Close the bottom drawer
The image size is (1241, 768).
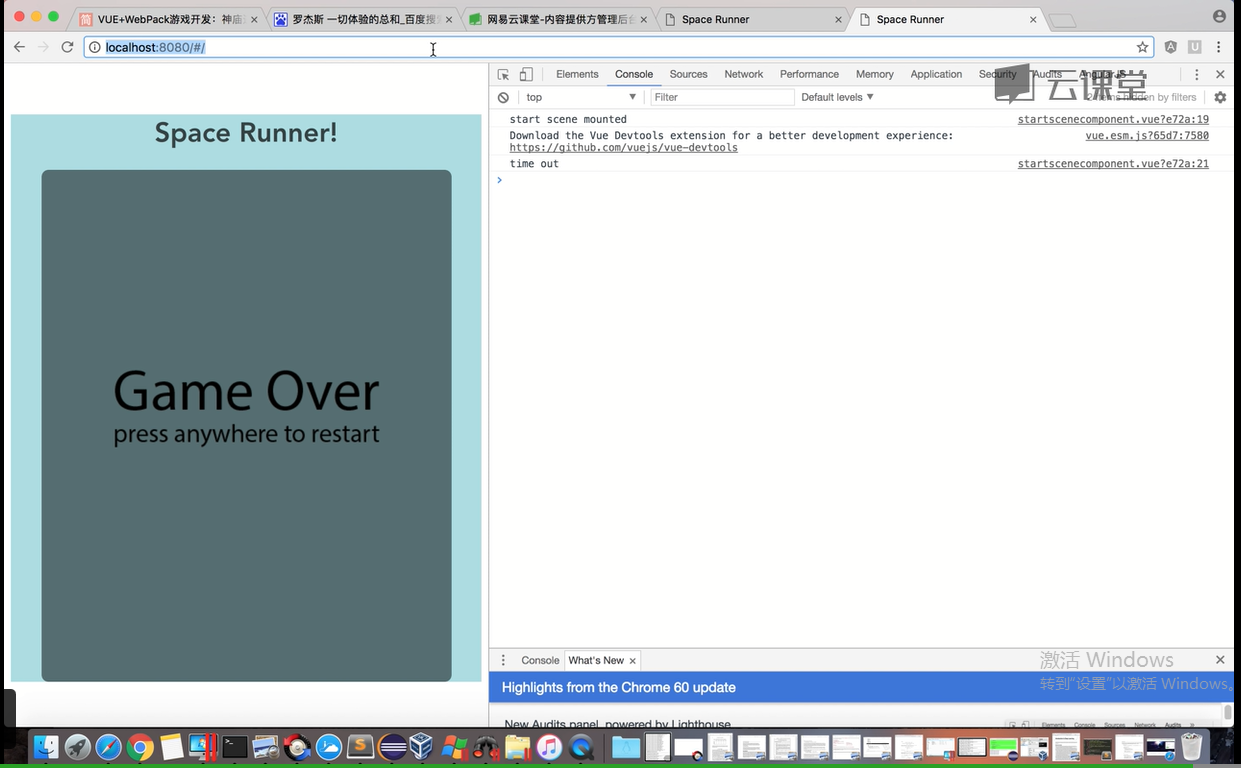pyautogui.click(x=1220, y=660)
